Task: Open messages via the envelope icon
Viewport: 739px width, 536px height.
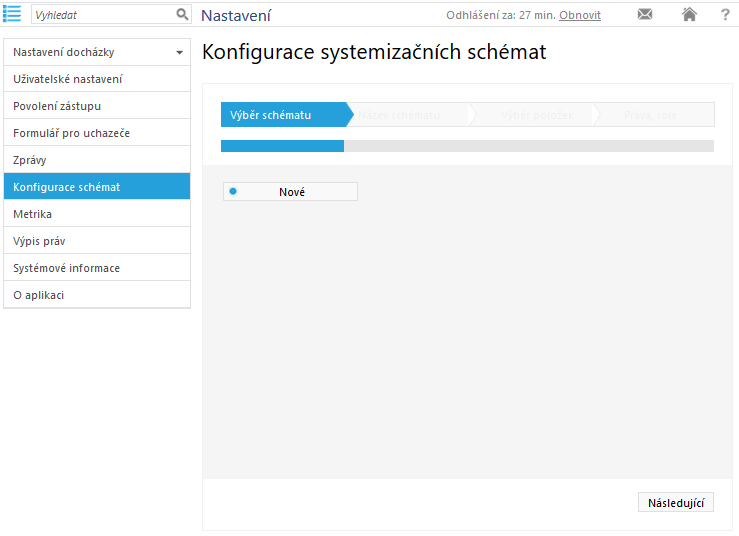Action: 645,15
